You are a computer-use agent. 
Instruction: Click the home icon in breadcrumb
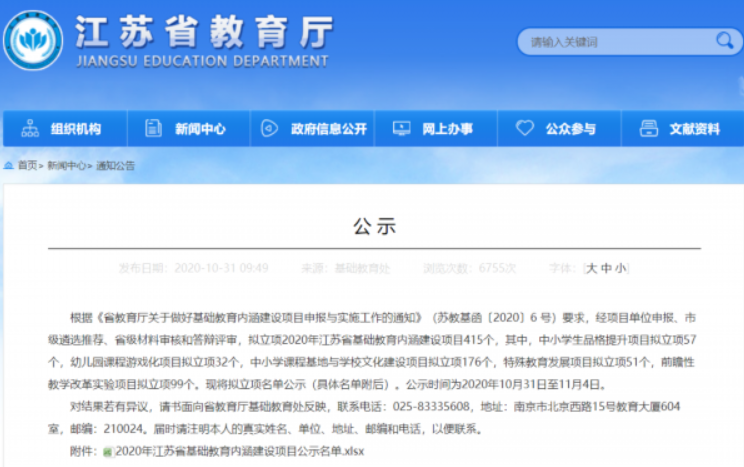pyautogui.click(x=8, y=166)
